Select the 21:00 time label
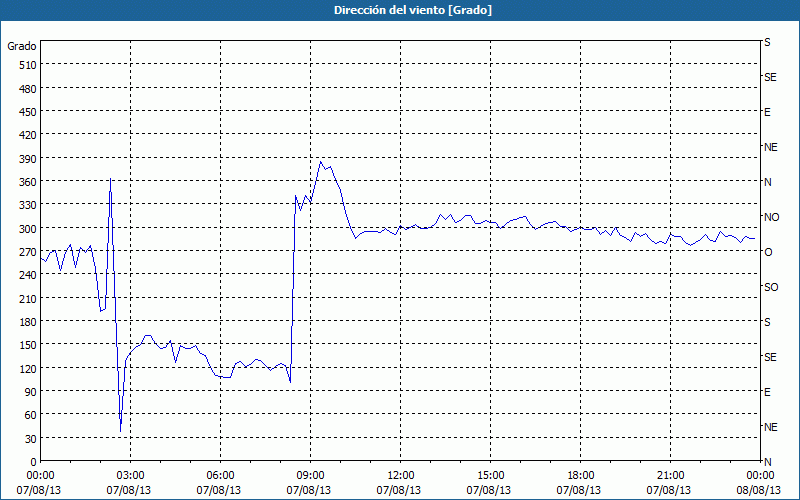 tap(670, 476)
